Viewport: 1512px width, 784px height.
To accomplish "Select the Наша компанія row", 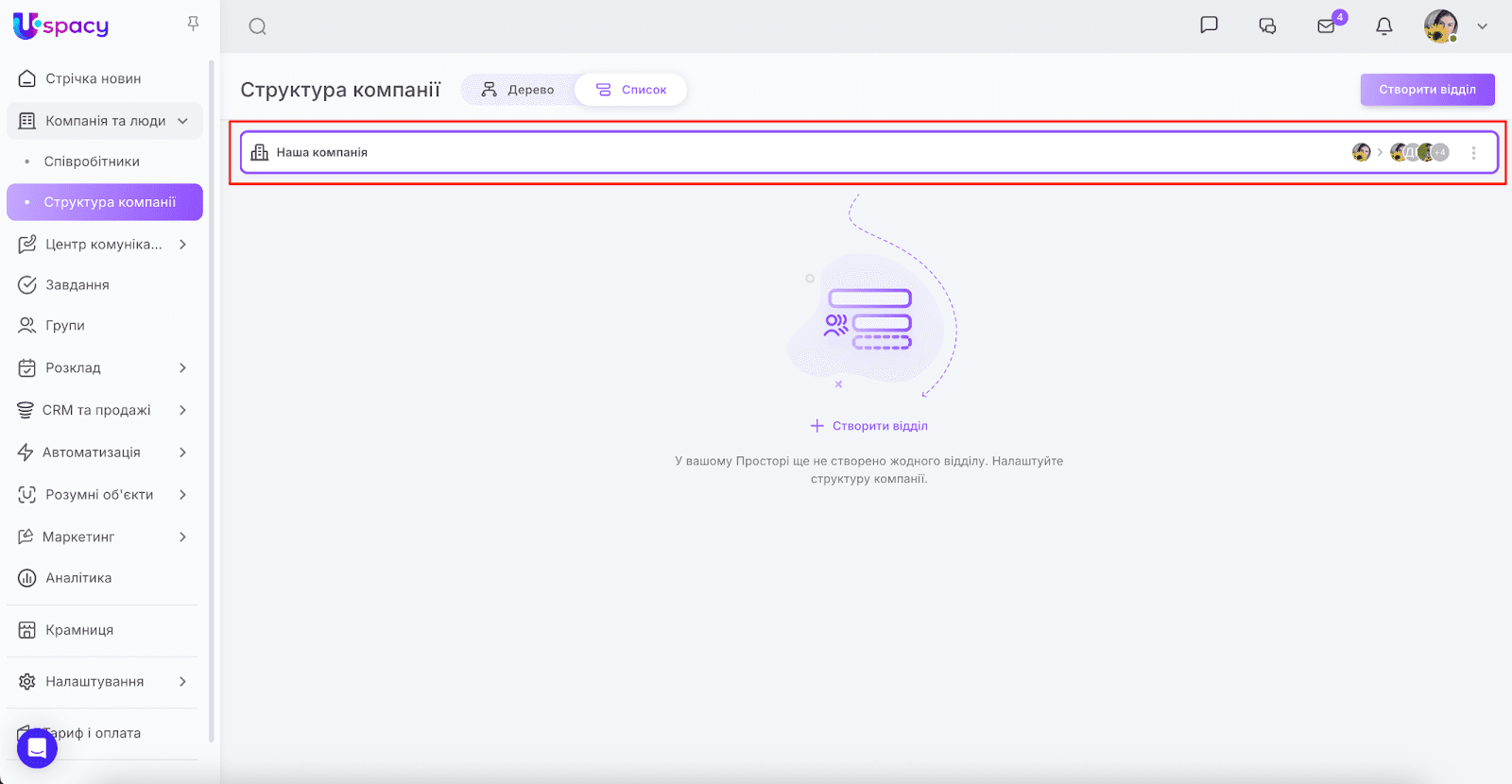I will click(869, 152).
